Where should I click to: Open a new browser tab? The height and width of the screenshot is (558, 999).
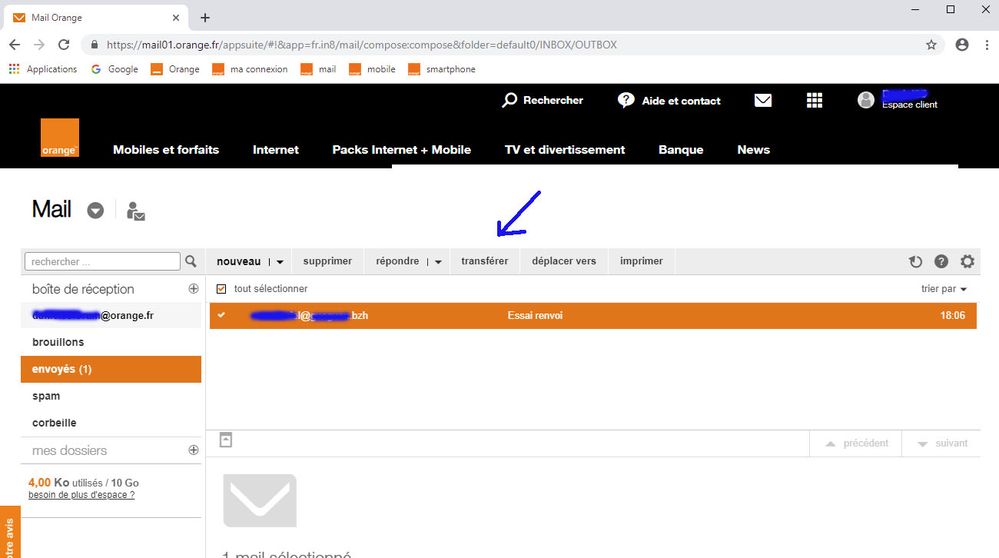coord(205,18)
